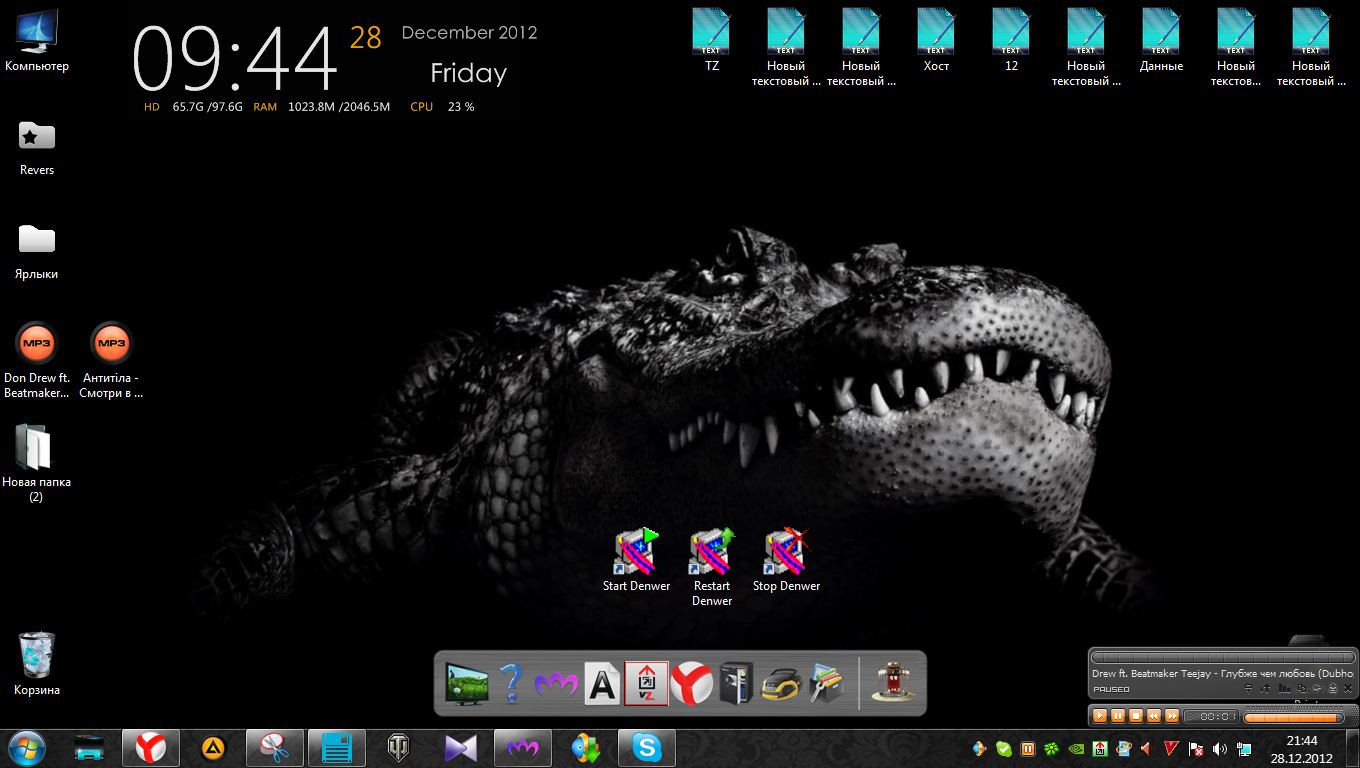Open Skype from the taskbar
This screenshot has height=768, width=1360.
[x=646, y=748]
